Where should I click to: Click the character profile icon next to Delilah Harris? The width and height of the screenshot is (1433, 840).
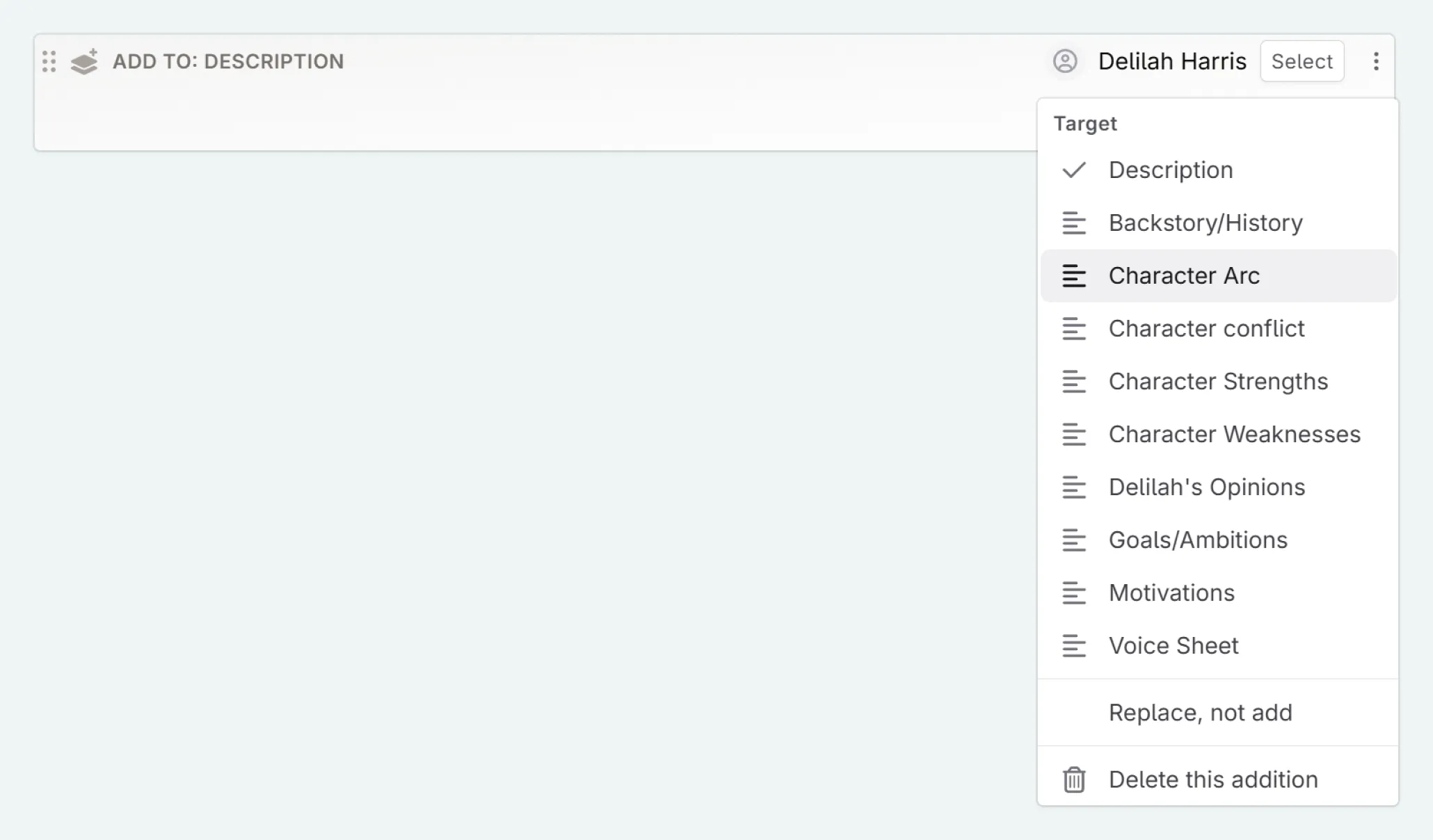1065,61
